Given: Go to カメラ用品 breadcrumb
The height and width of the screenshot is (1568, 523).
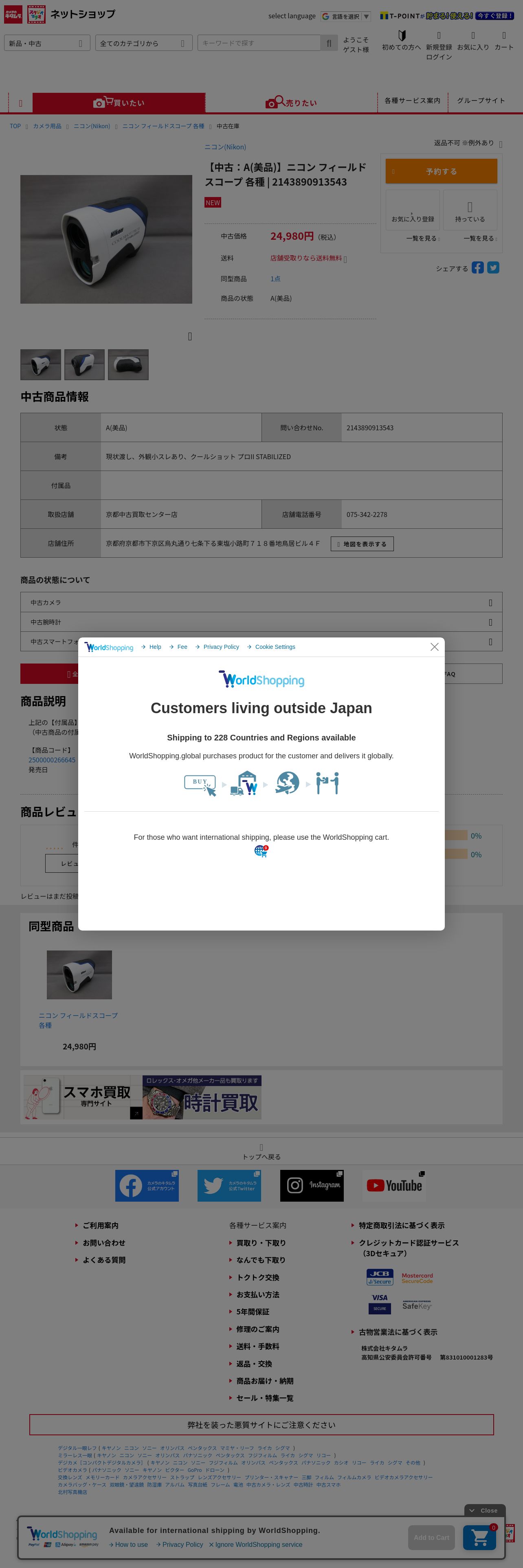Looking at the screenshot, I should [x=47, y=126].
